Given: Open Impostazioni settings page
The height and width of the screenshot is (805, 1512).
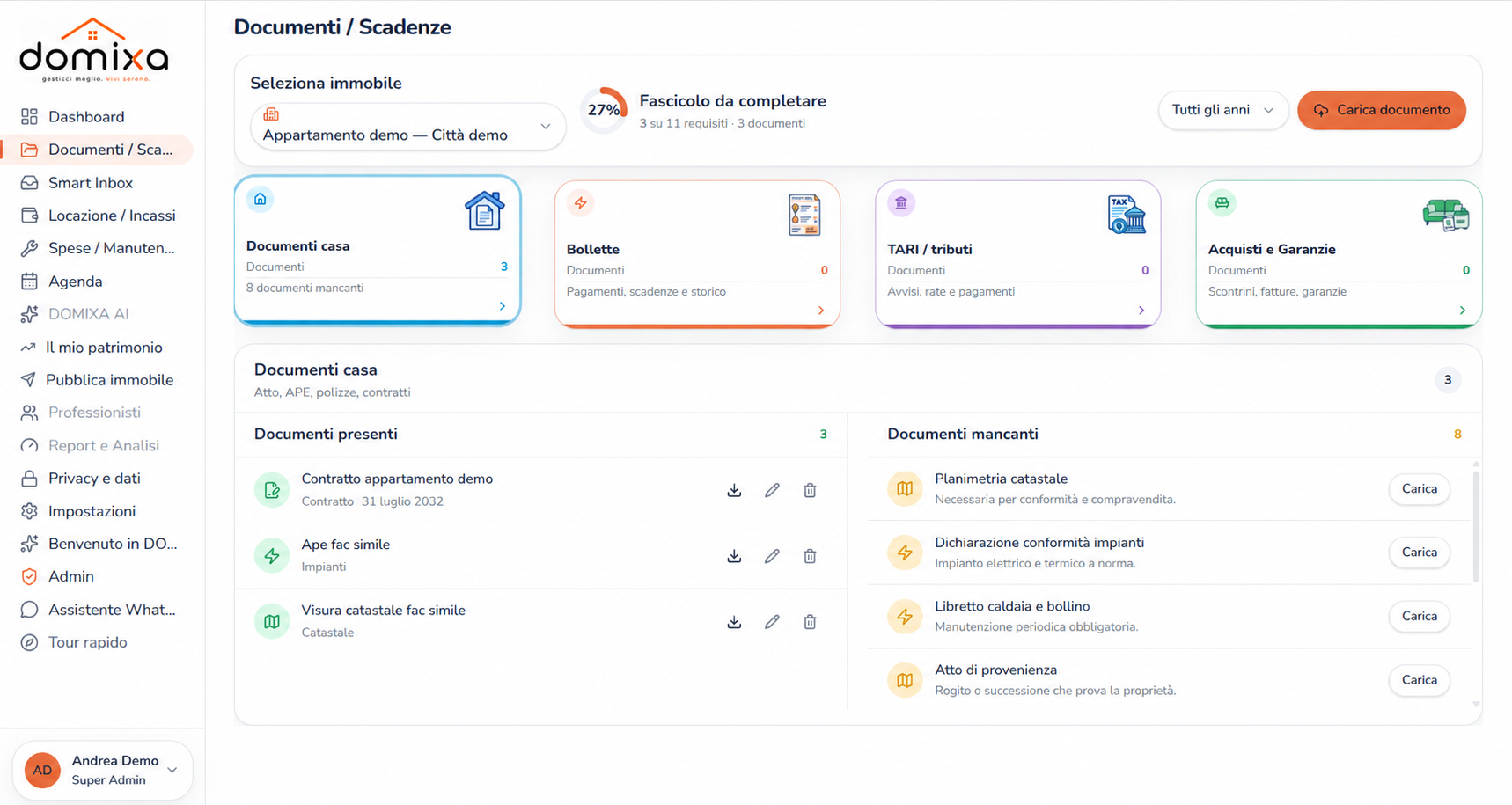Looking at the screenshot, I should coord(97,511).
